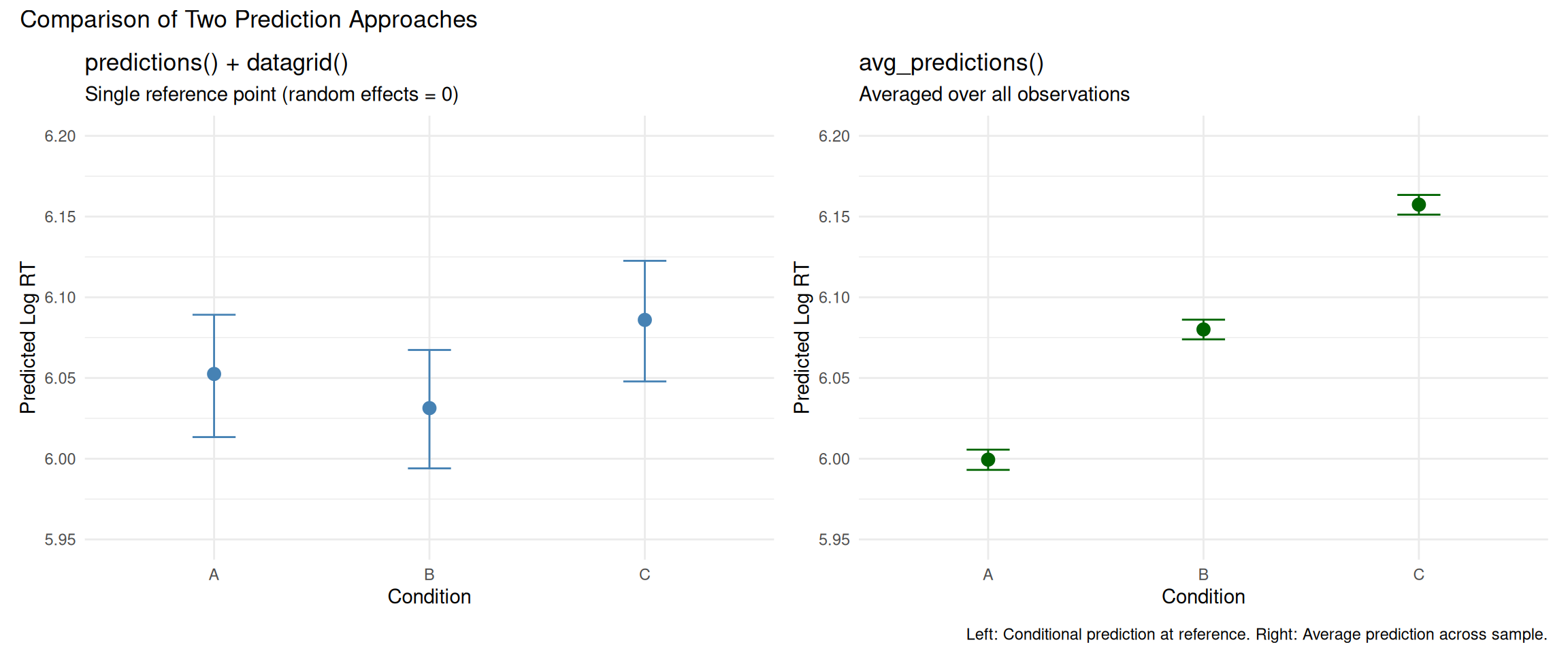Click the upper error bar cap of blue C
The image size is (1568, 653).
coord(644,261)
